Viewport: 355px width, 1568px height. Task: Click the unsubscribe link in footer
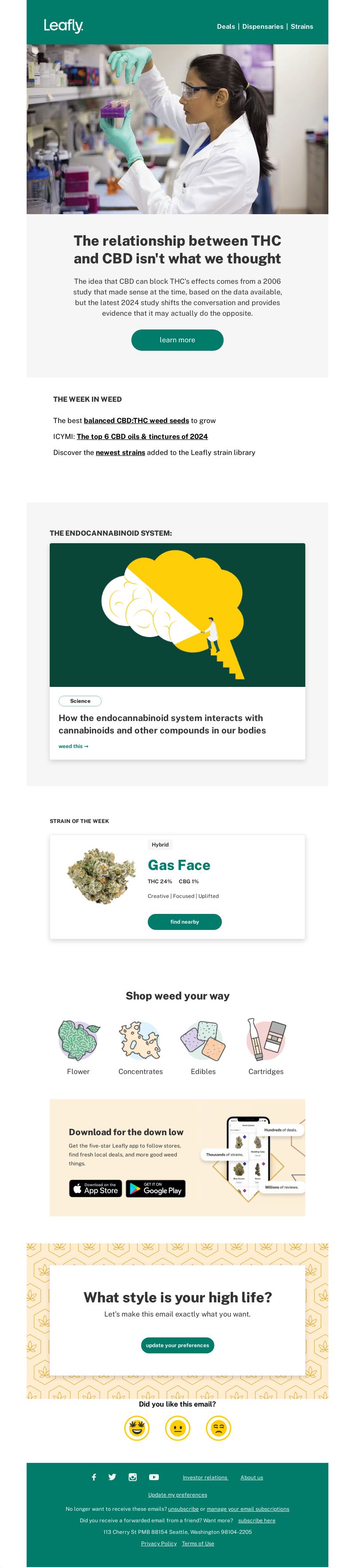(183, 1509)
